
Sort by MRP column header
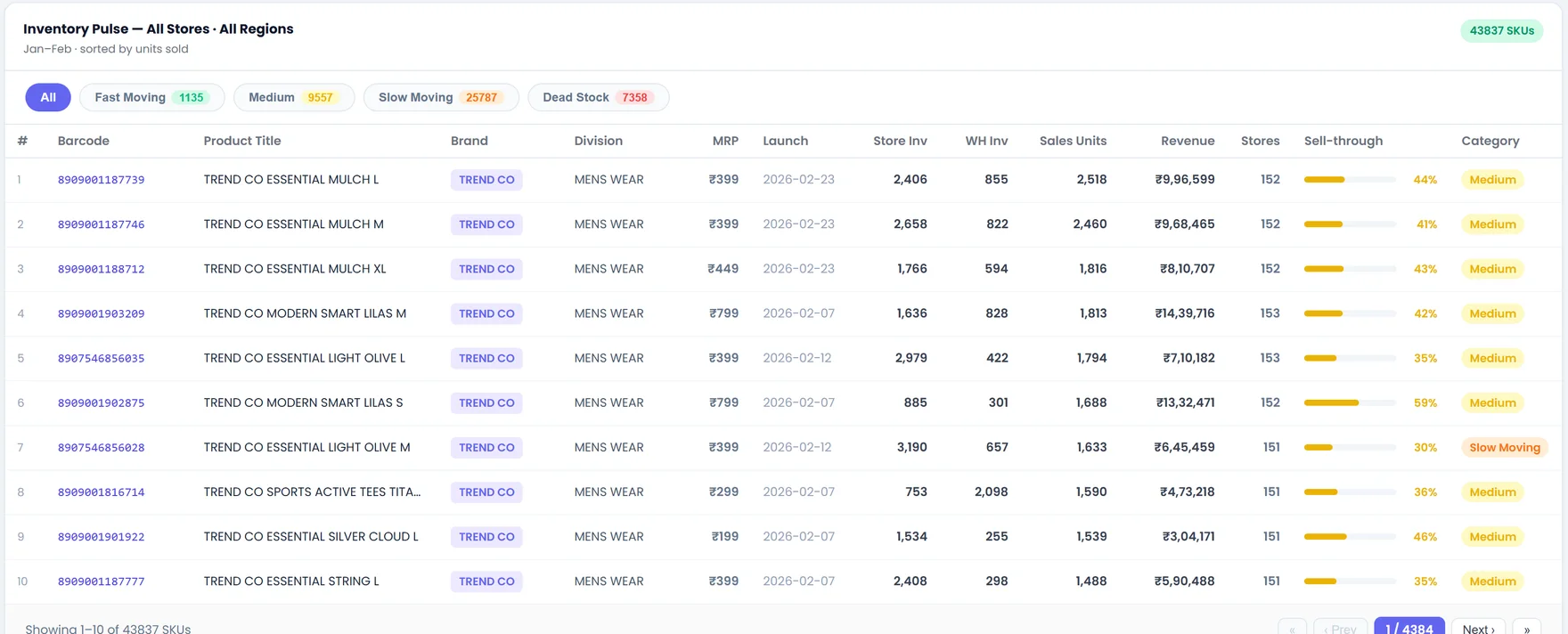[725, 141]
